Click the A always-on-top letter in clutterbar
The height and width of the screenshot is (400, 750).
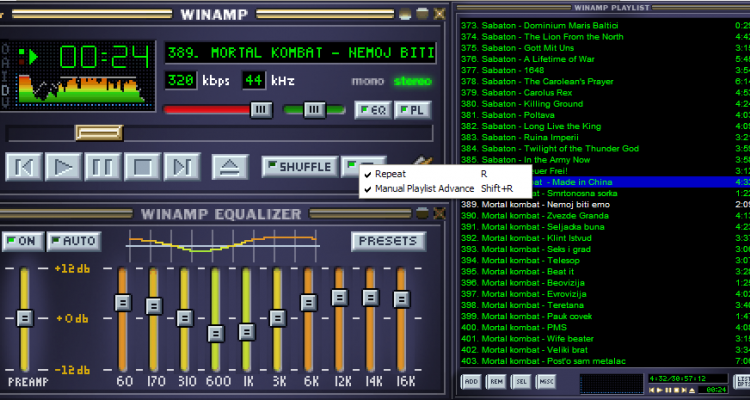pyautogui.click(x=5, y=62)
